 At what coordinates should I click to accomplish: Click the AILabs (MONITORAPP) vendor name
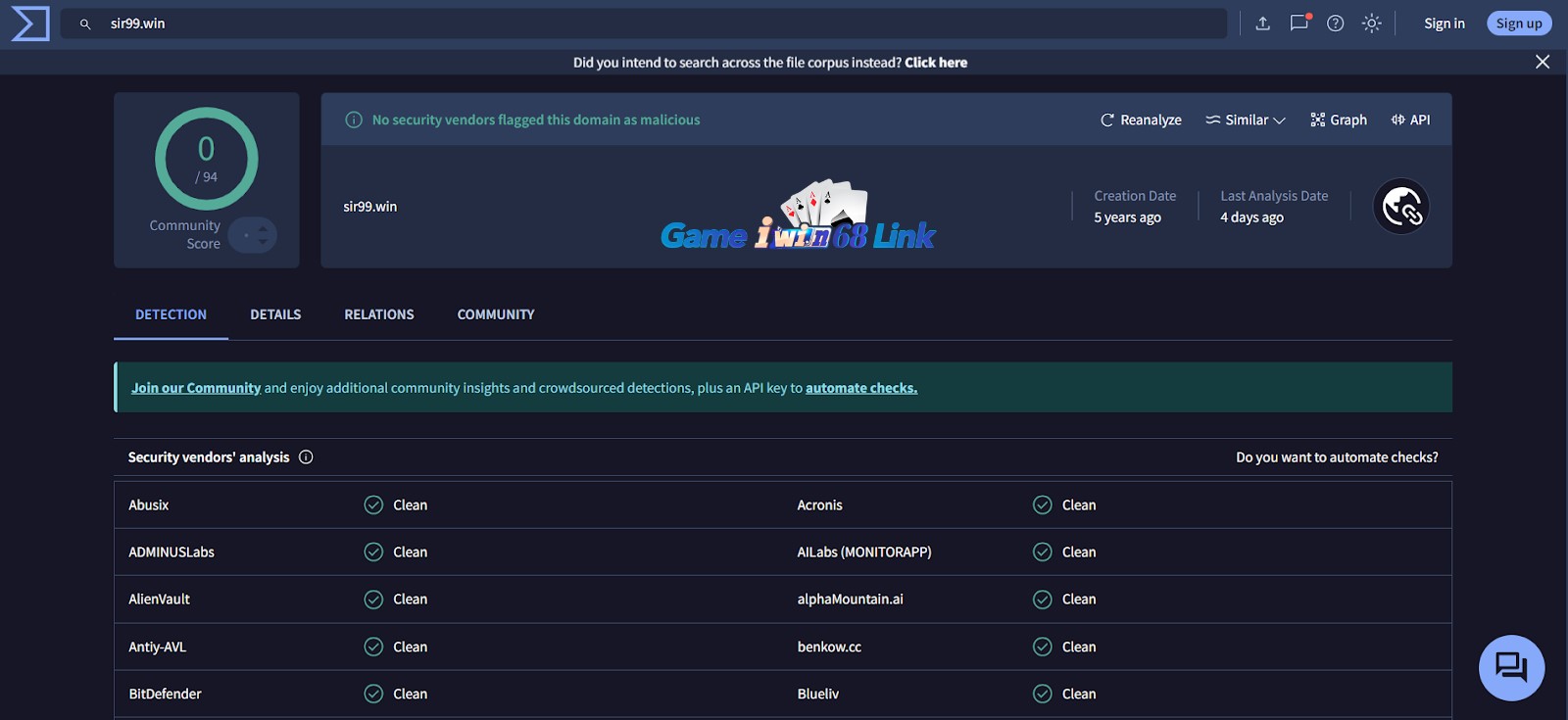(864, 552)
